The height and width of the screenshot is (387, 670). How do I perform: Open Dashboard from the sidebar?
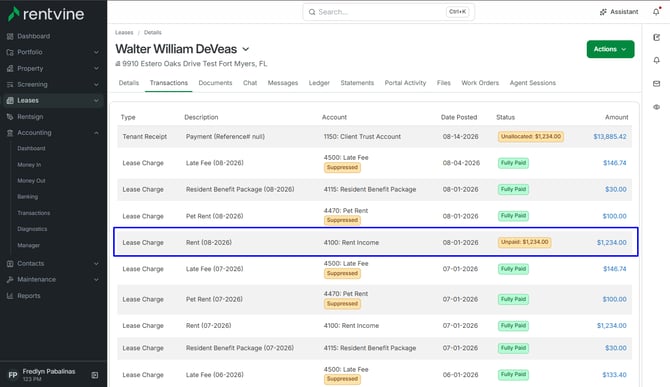[33, 36]
